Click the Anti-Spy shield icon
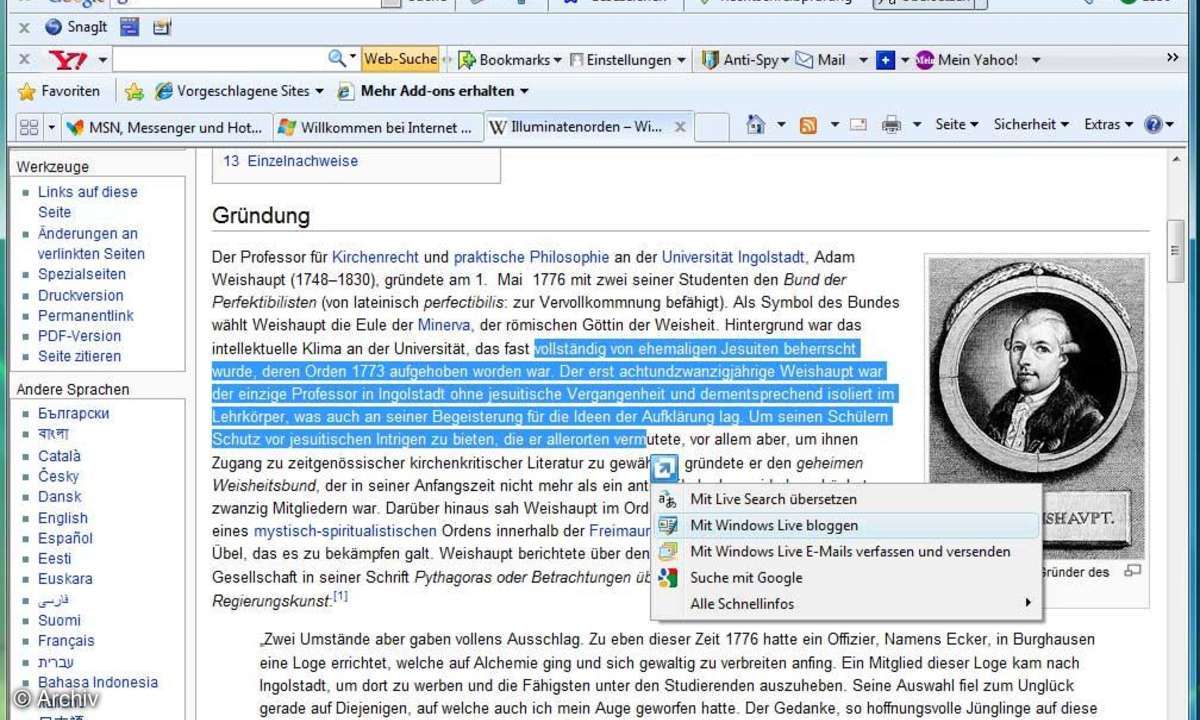This screenshot has width=1200, height=720. pos(710,60)
